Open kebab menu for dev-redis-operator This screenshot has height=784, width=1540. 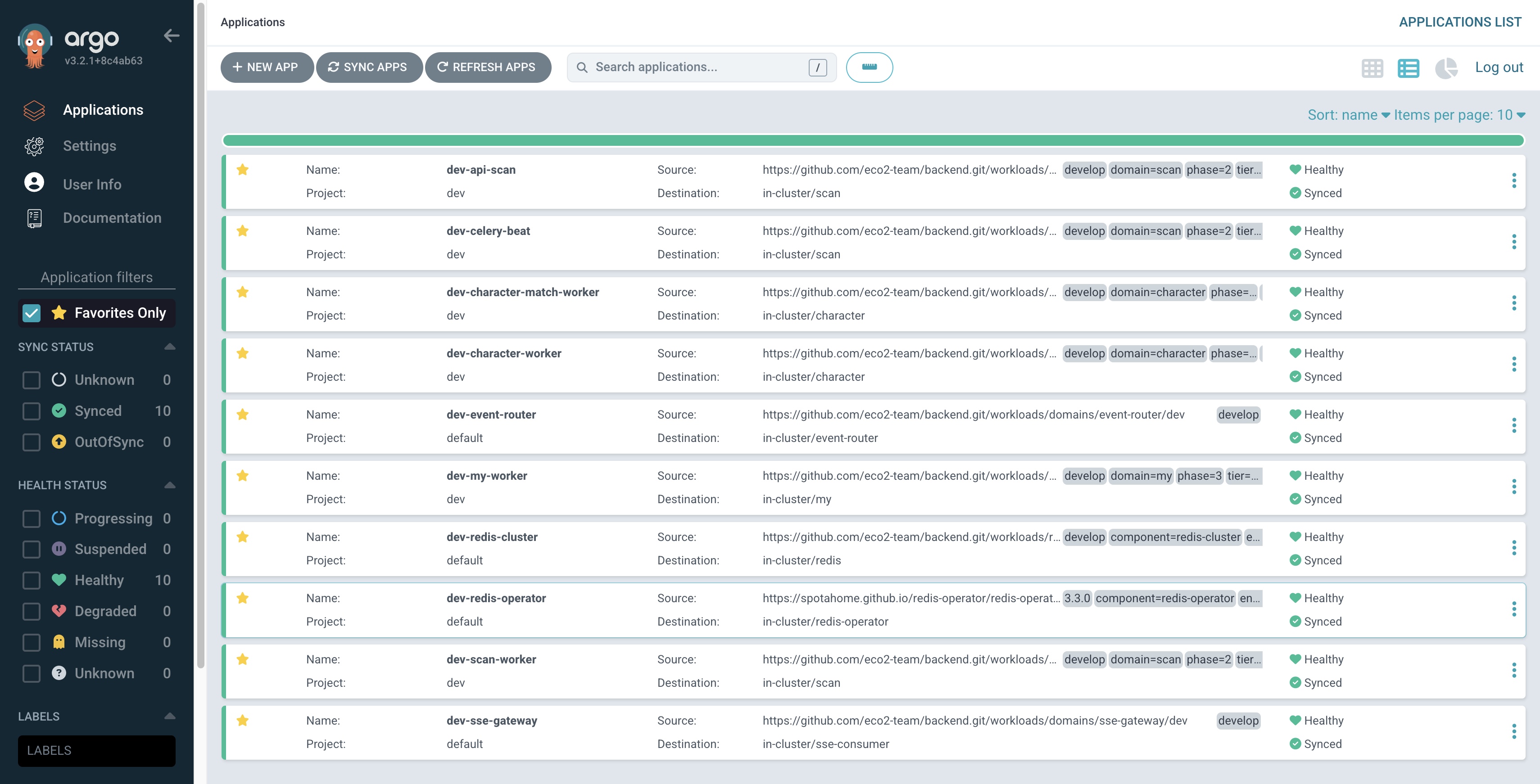click(x=1514, y=609)
